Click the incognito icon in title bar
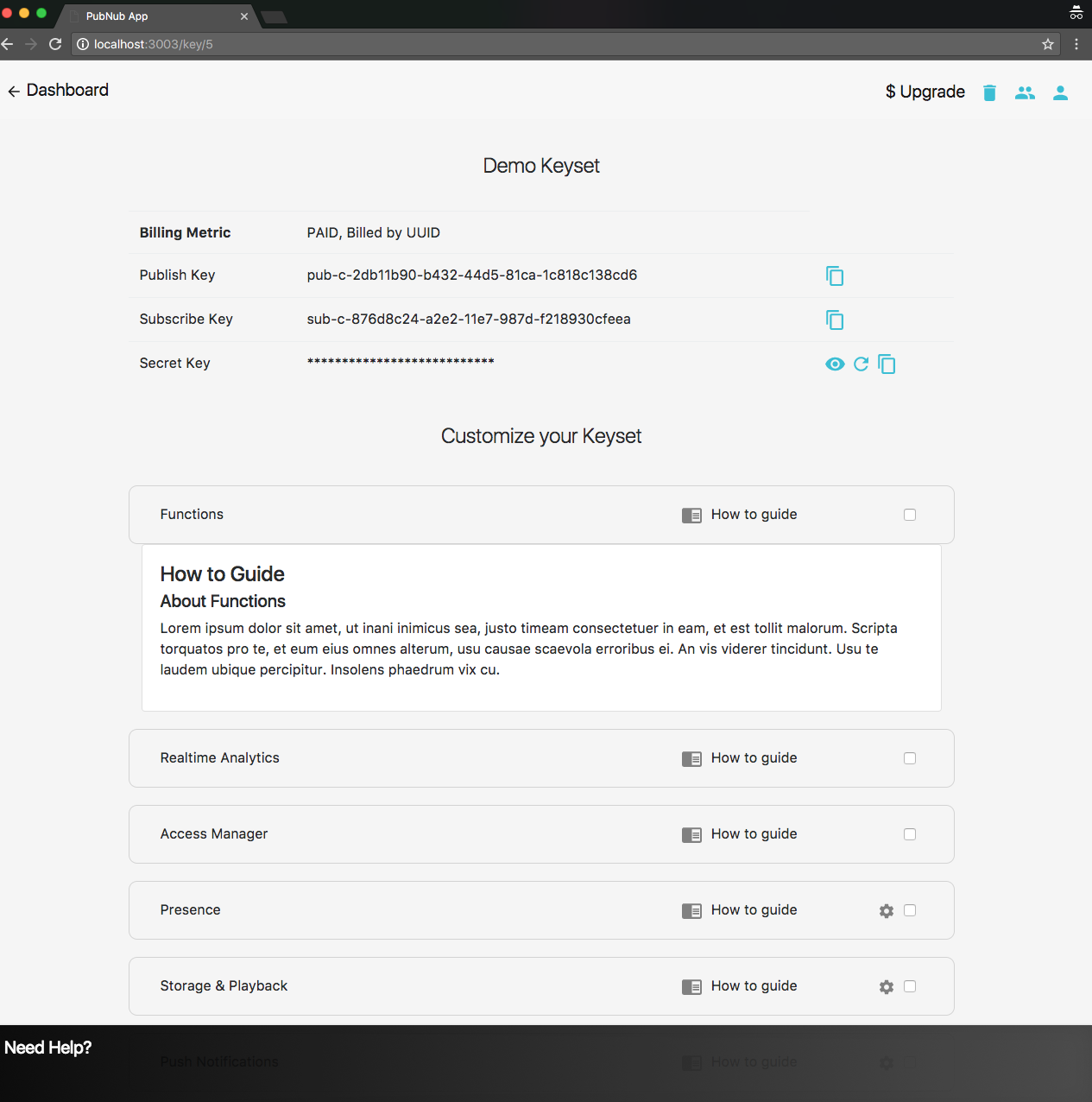1092x1102 pixels. click(x=1076, y=12)
